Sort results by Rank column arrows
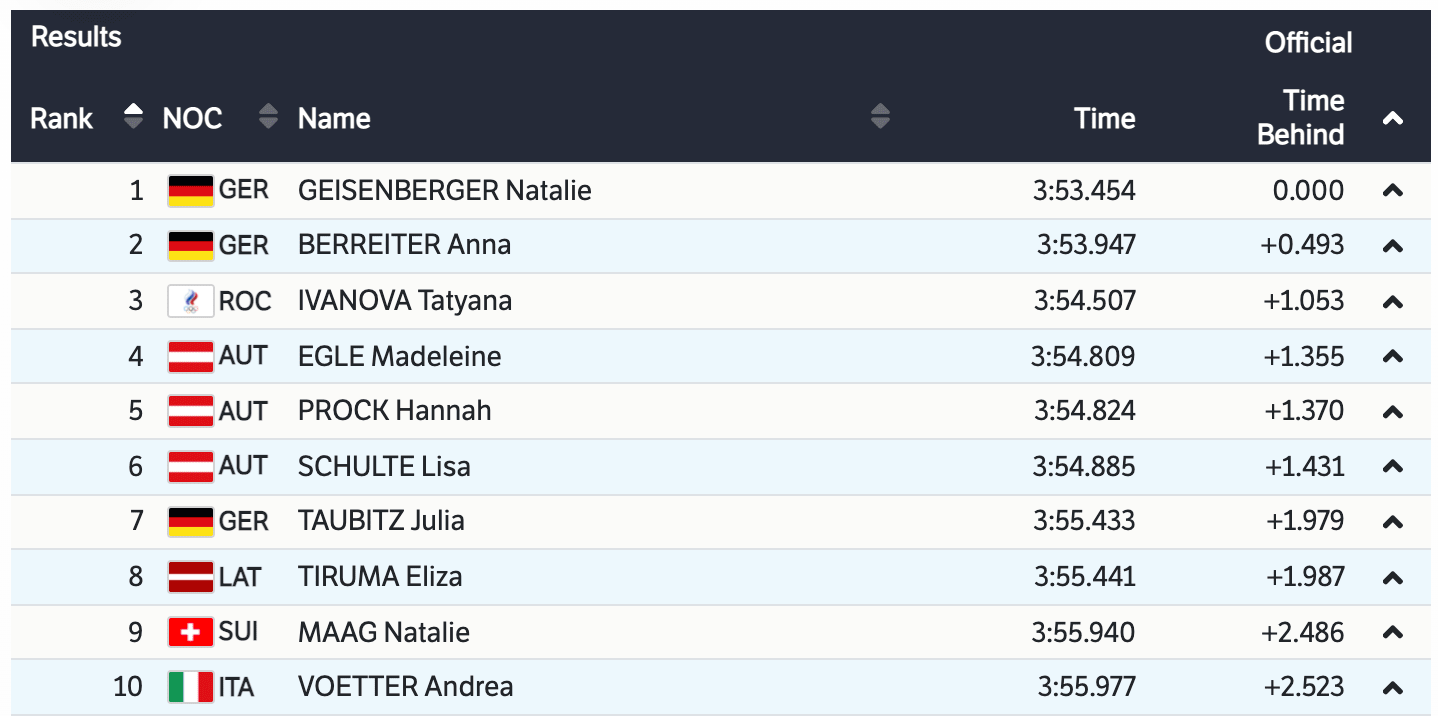 (133, 117)
